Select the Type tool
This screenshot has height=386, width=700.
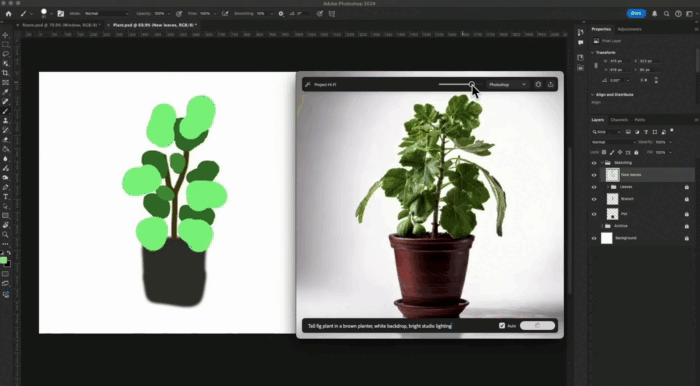click(5, 197)
